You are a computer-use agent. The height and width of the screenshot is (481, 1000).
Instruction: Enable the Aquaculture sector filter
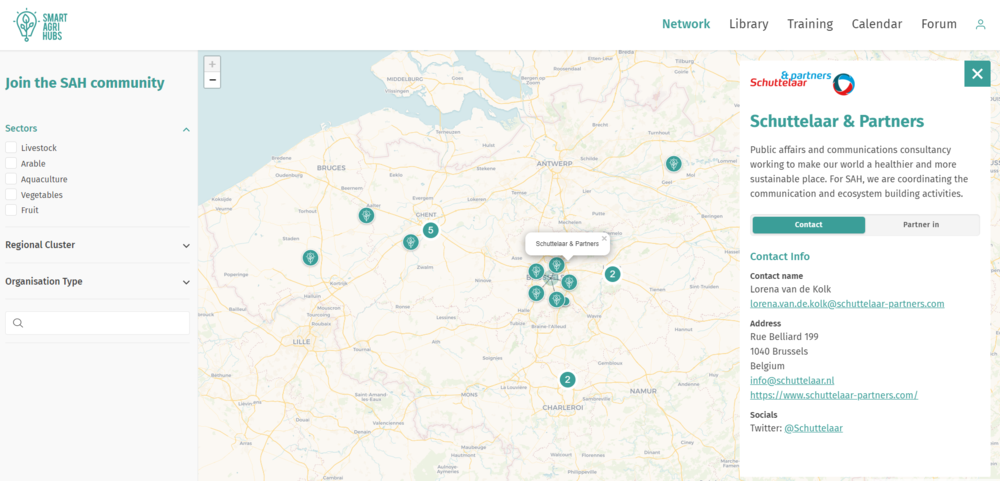click(x=11, y=179)
